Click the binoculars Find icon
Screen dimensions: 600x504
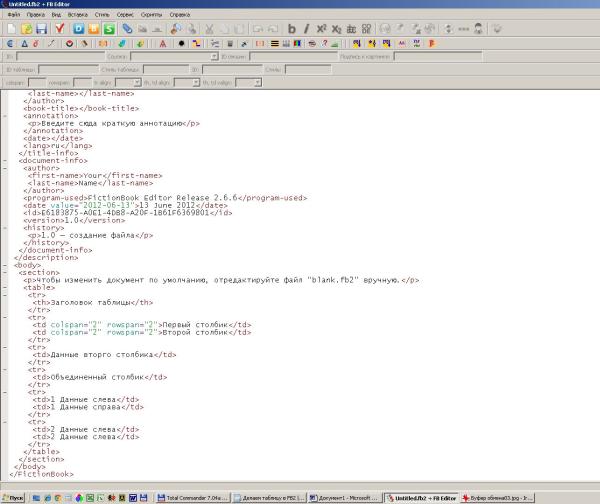(176, 29)
